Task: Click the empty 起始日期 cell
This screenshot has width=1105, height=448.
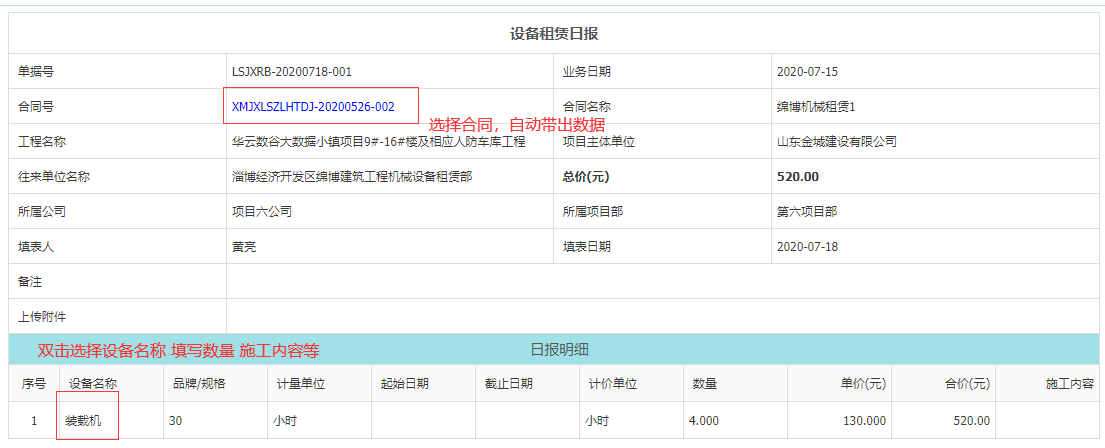Action: [x=424, y=421]
